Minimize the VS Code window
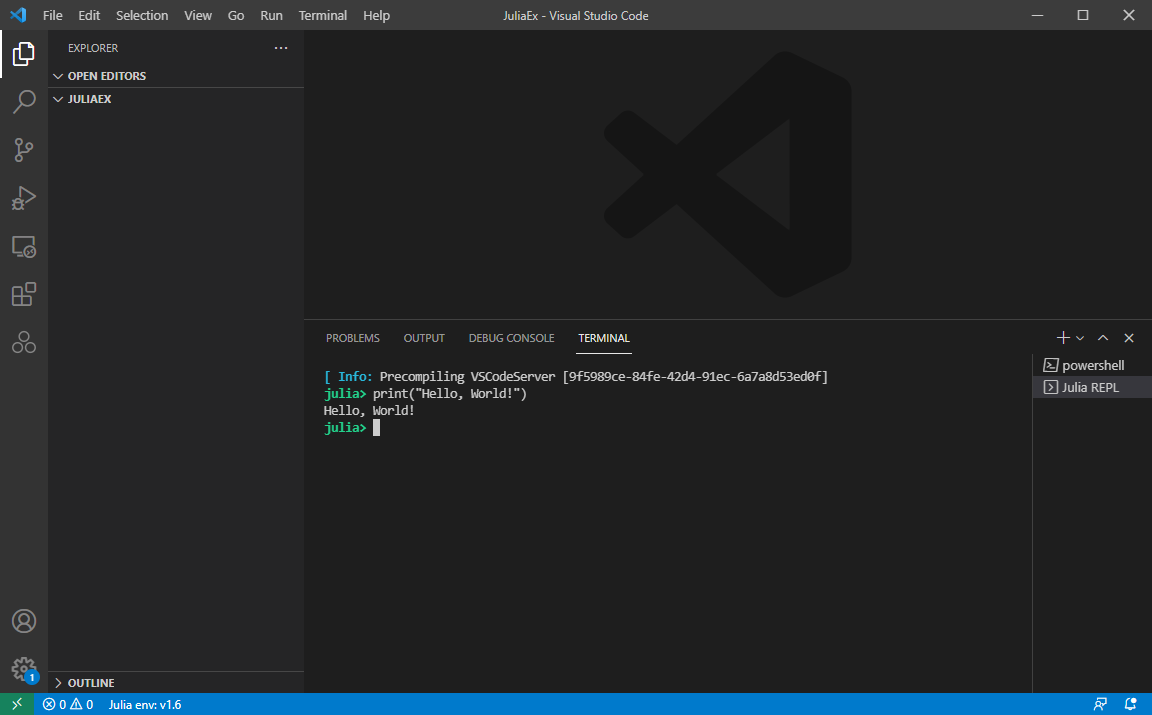Image resolution: width=1152 pixels, height=715 pixels. (1037, 15)
